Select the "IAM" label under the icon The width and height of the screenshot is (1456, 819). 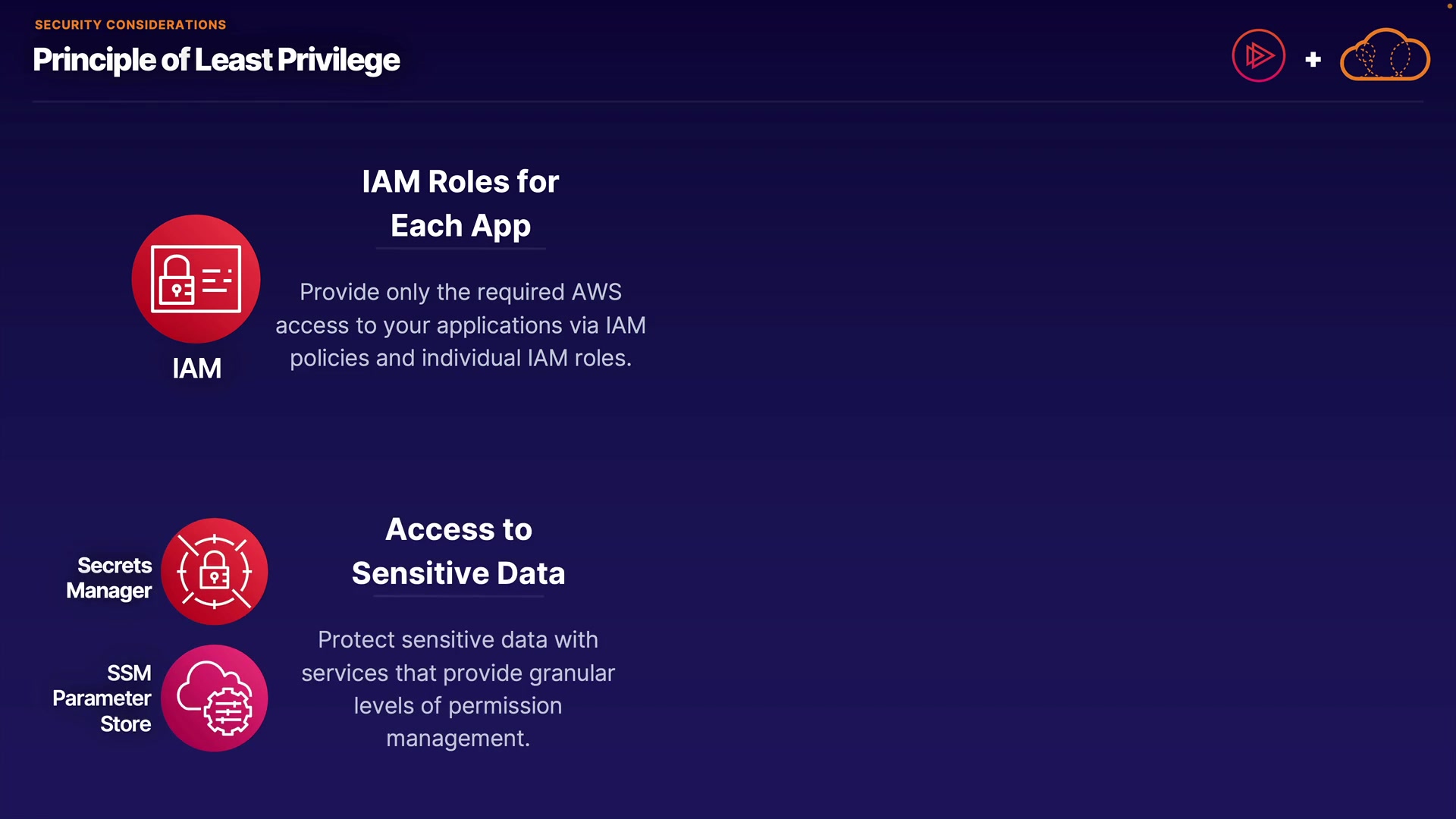click(196, 369)
